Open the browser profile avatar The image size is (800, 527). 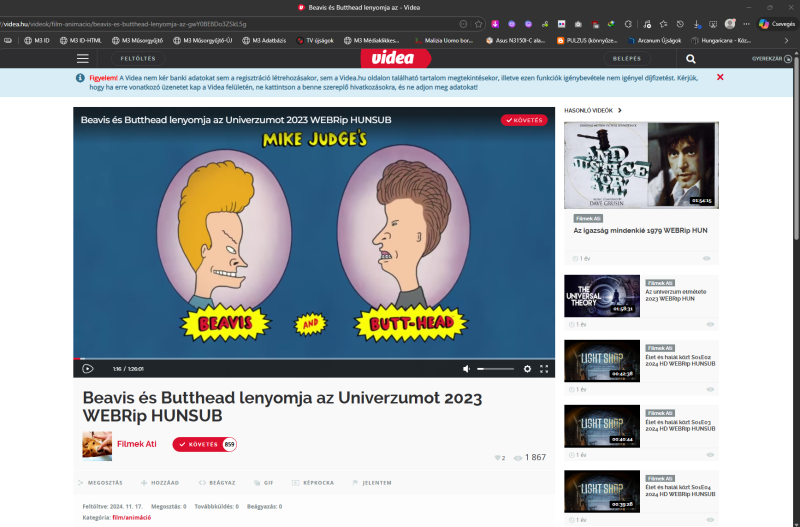click(x=730, y=24)
